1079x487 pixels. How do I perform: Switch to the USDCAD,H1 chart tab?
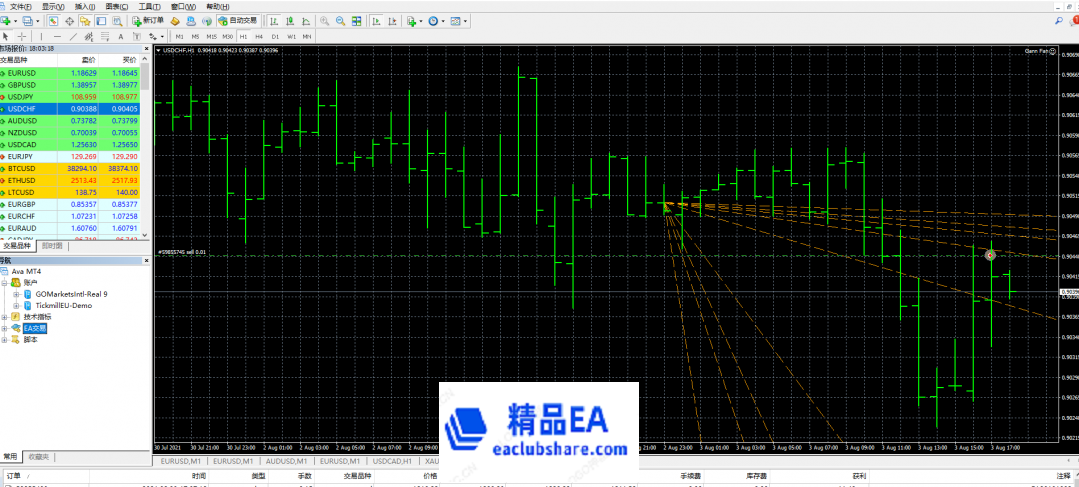(392, 462)
